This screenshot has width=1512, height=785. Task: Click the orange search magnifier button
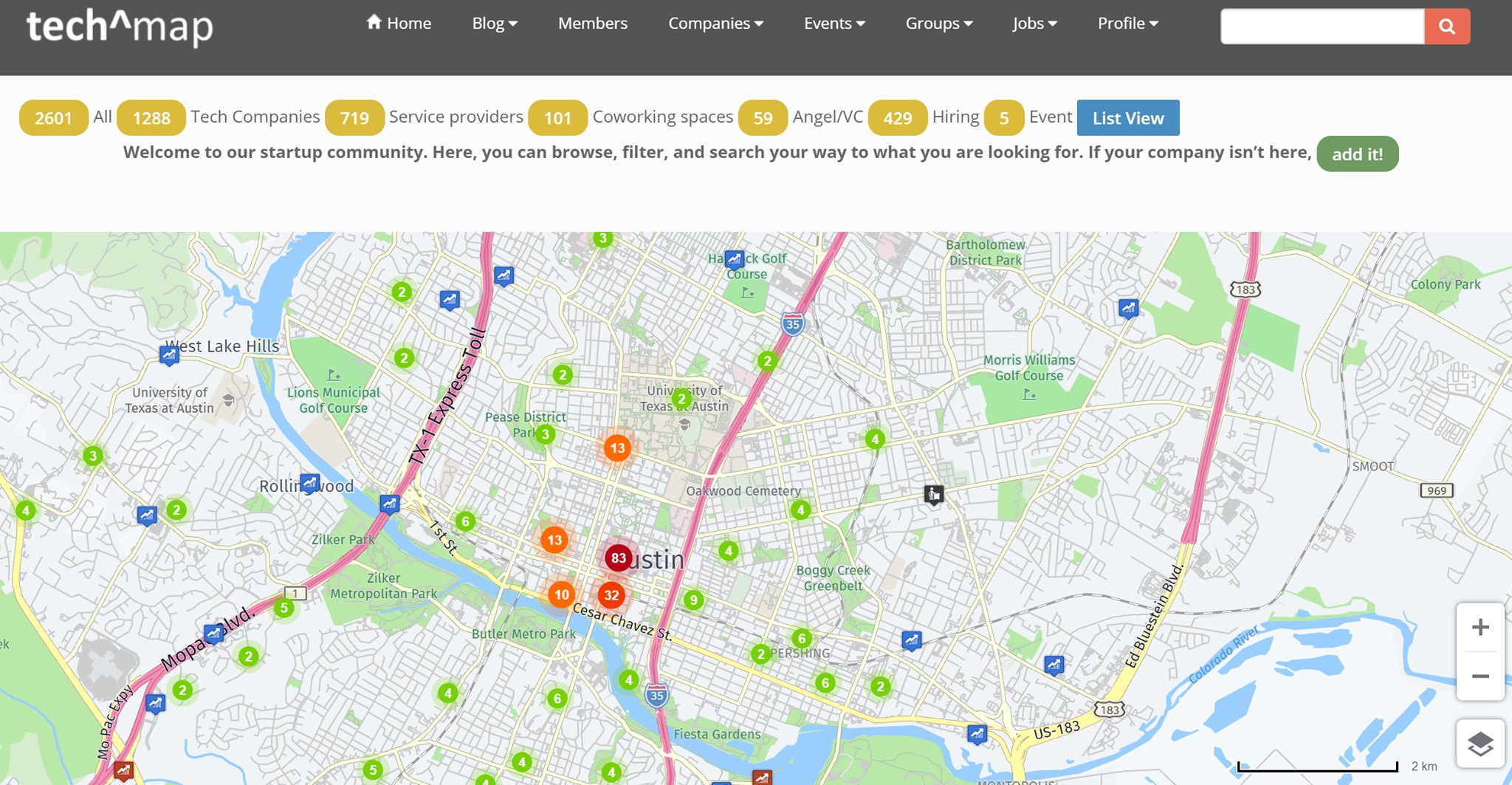[x=1447, y=27]
